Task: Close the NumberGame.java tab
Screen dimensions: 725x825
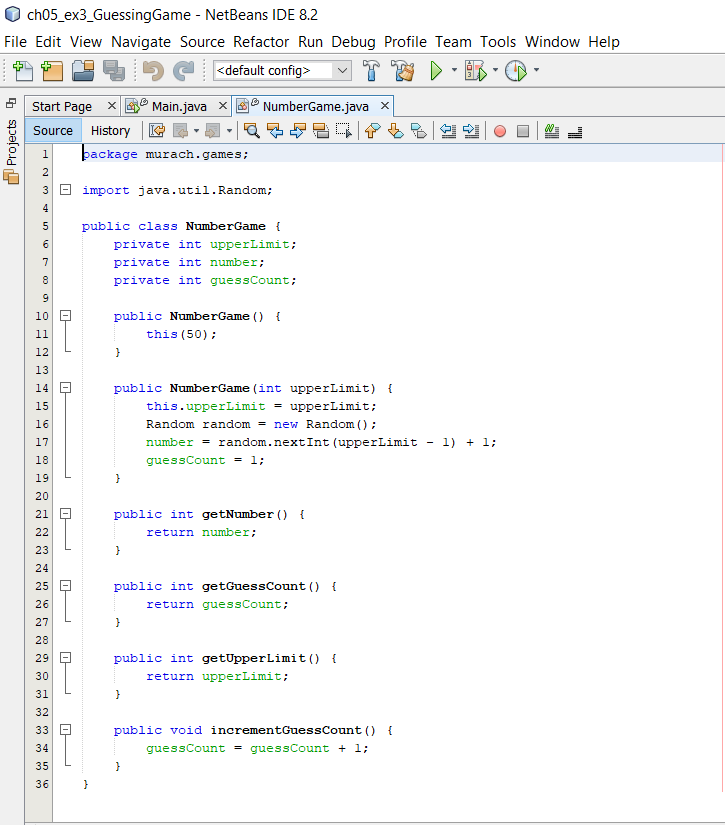Action: click(384, 106)
